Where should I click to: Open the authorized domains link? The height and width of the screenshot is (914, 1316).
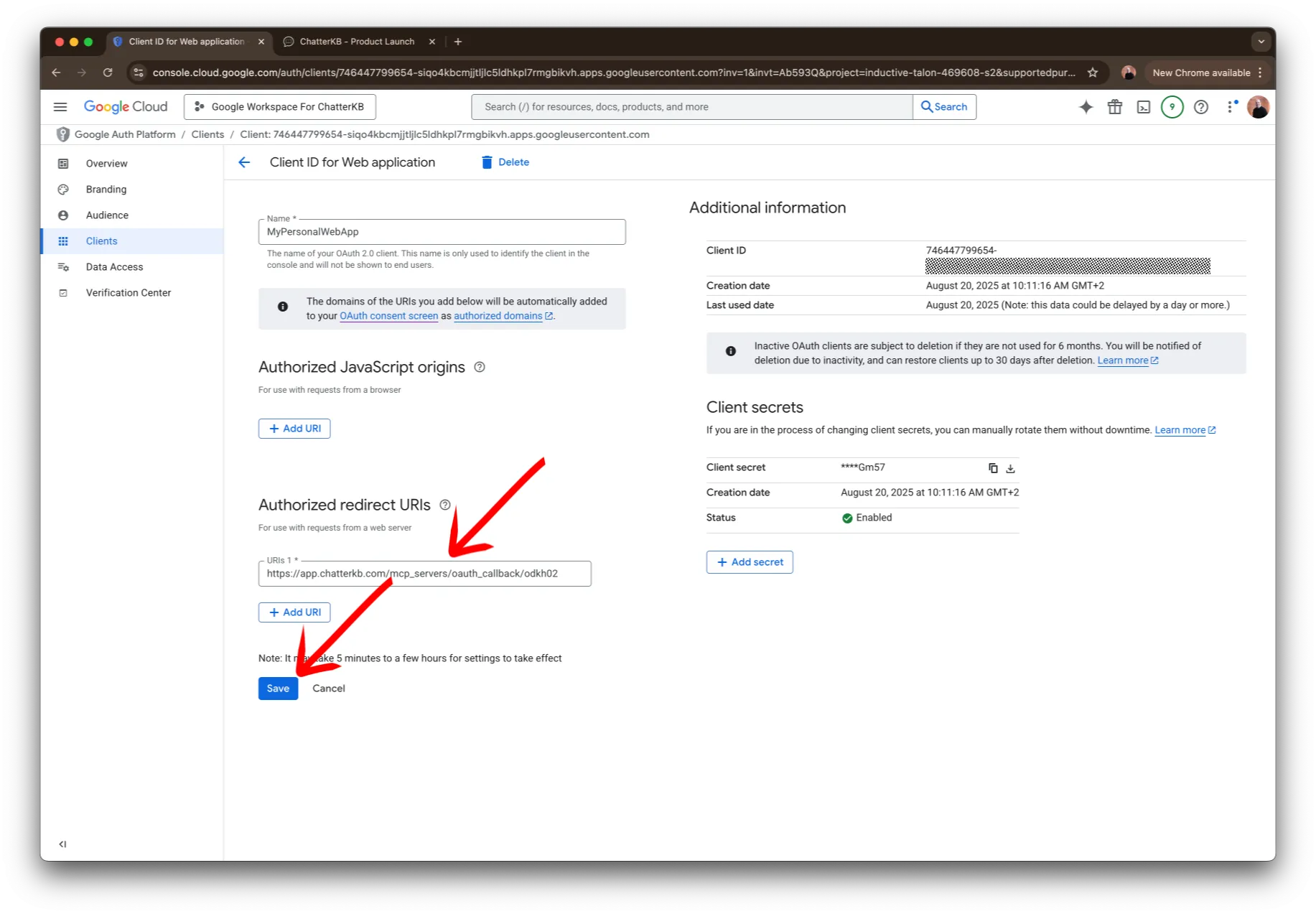[x=503, y=316]
